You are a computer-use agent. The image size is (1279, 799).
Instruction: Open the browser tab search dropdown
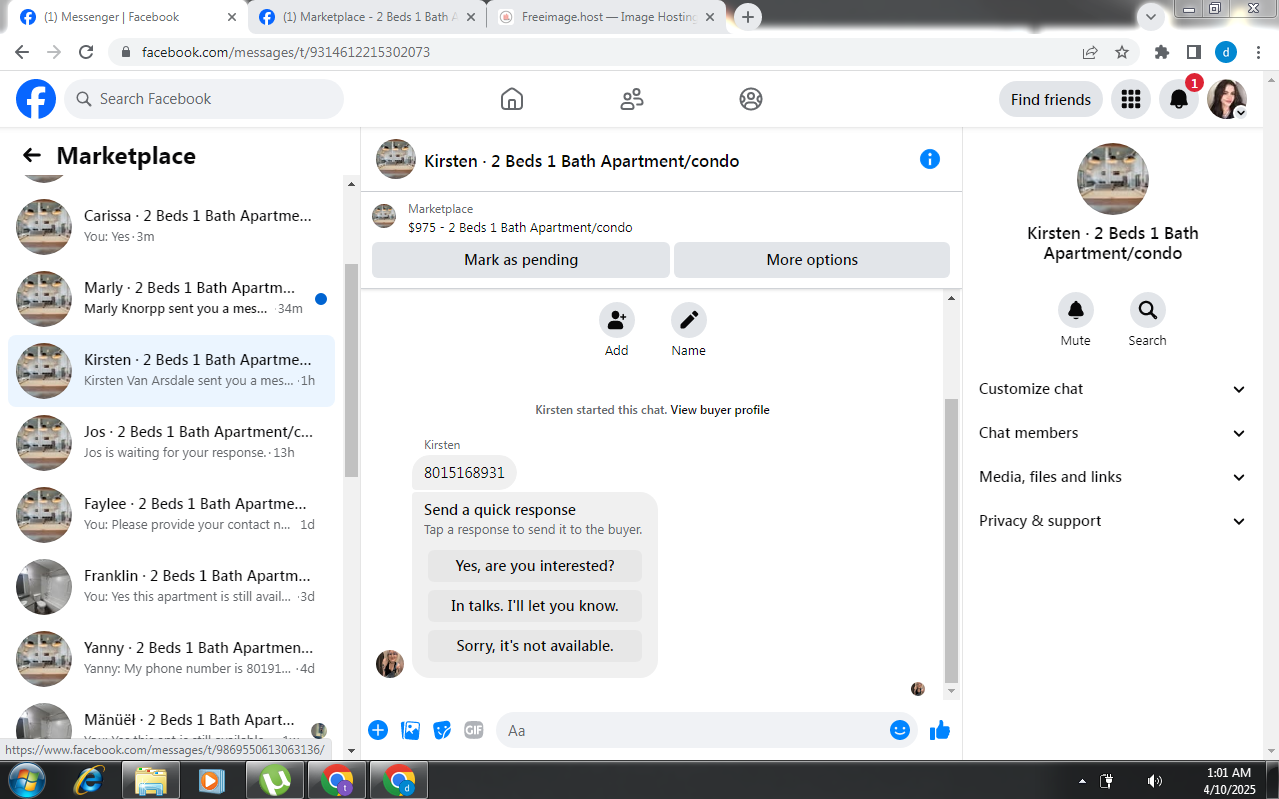1152,16
